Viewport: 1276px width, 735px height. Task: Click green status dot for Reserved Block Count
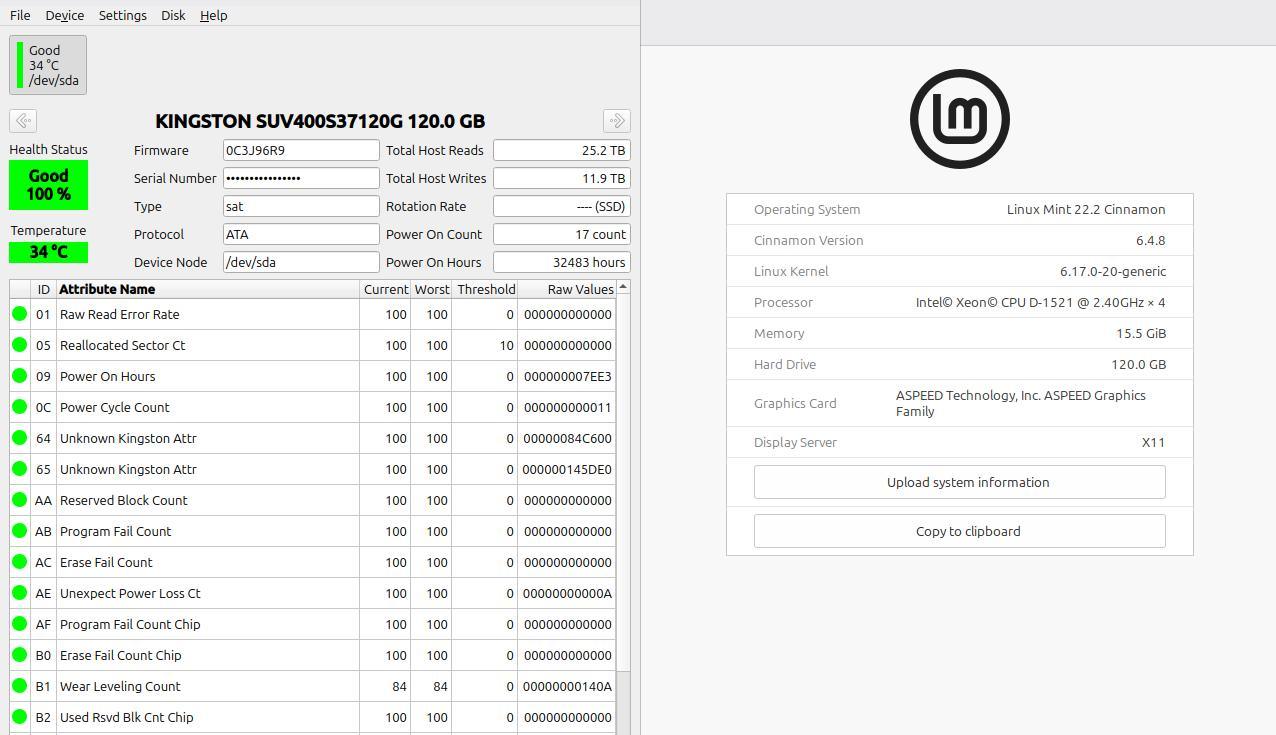(19, 500)
